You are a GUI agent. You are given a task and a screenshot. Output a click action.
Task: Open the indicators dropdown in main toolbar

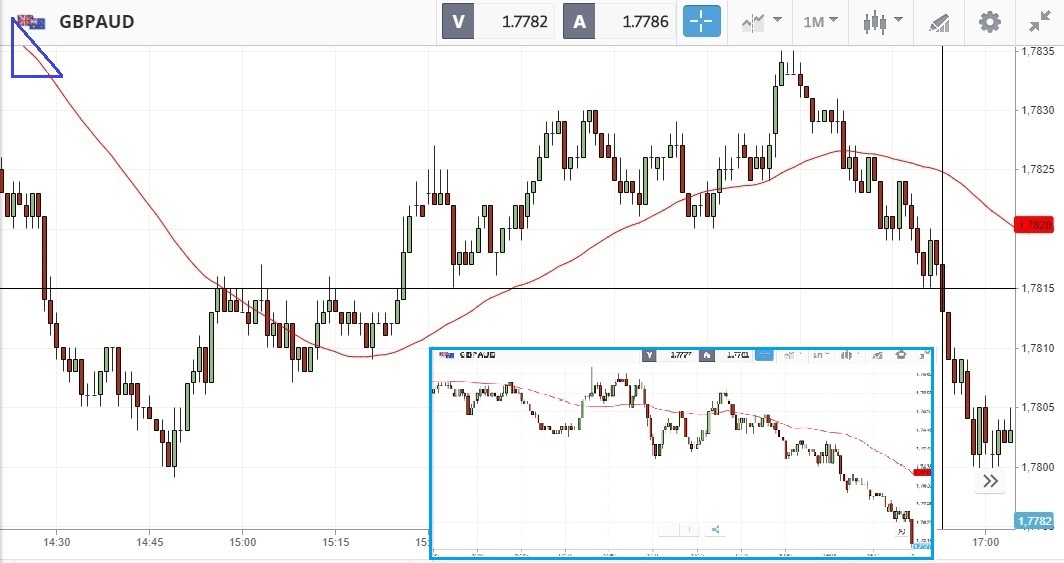[x=760, y=21]
